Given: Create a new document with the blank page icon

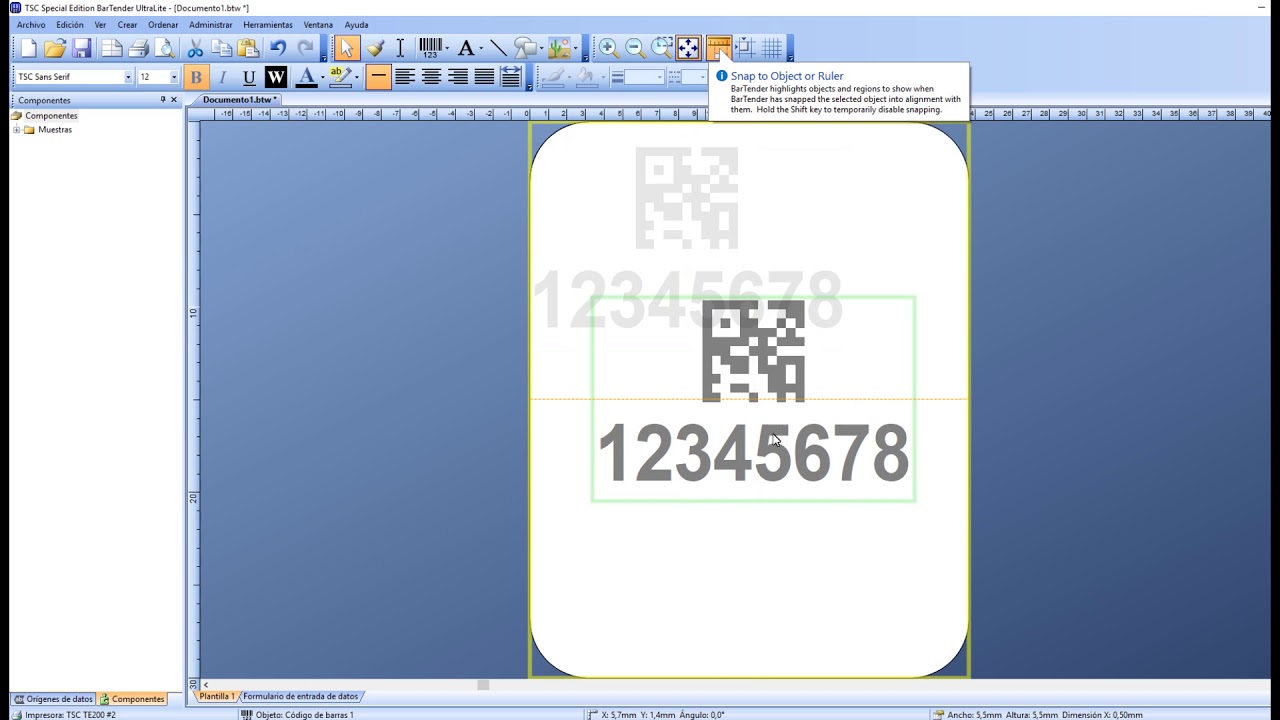Looking at the screenshot, I should (x=28, y=48).
